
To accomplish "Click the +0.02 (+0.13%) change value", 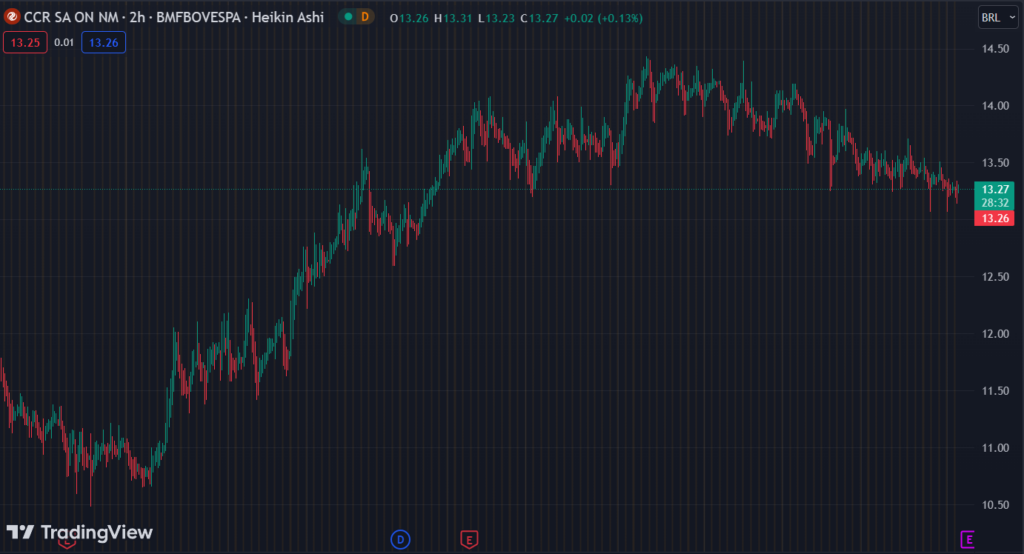I will tap(603, 18).
